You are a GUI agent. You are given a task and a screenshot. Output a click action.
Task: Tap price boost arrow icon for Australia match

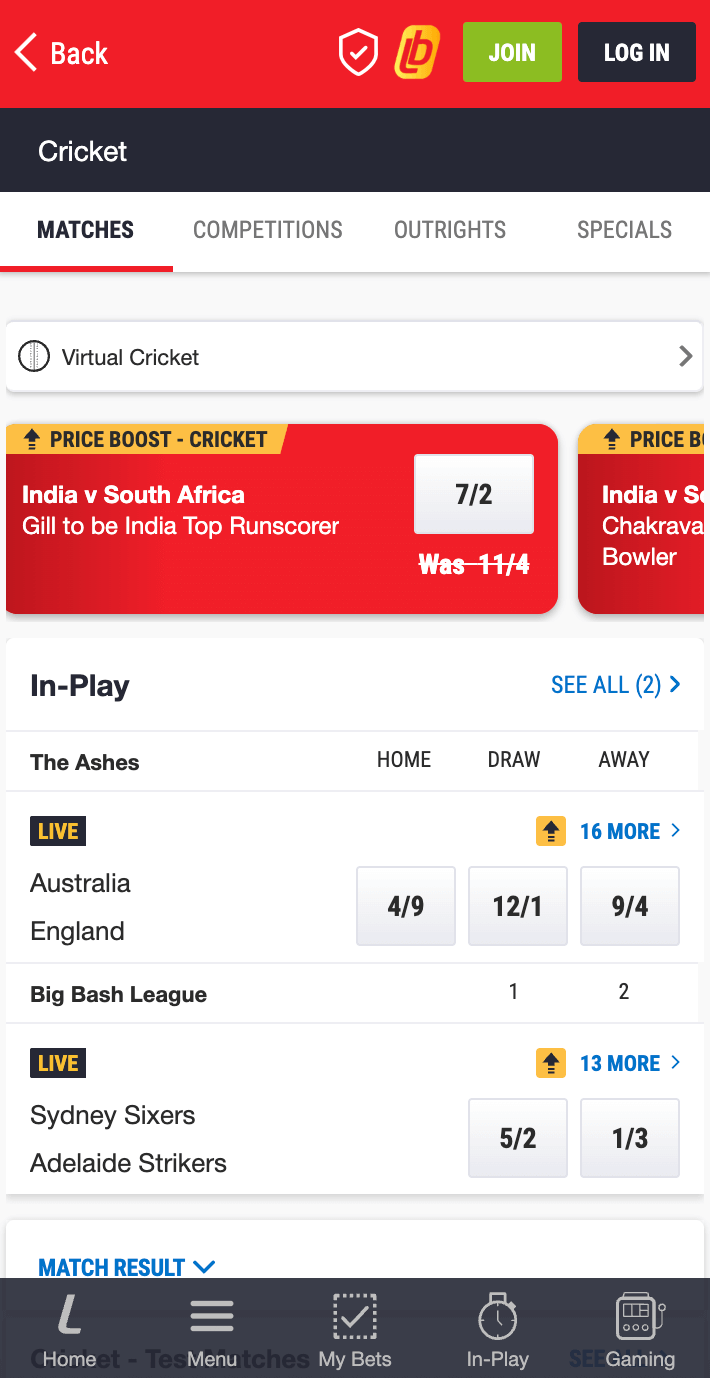[551, 831]
